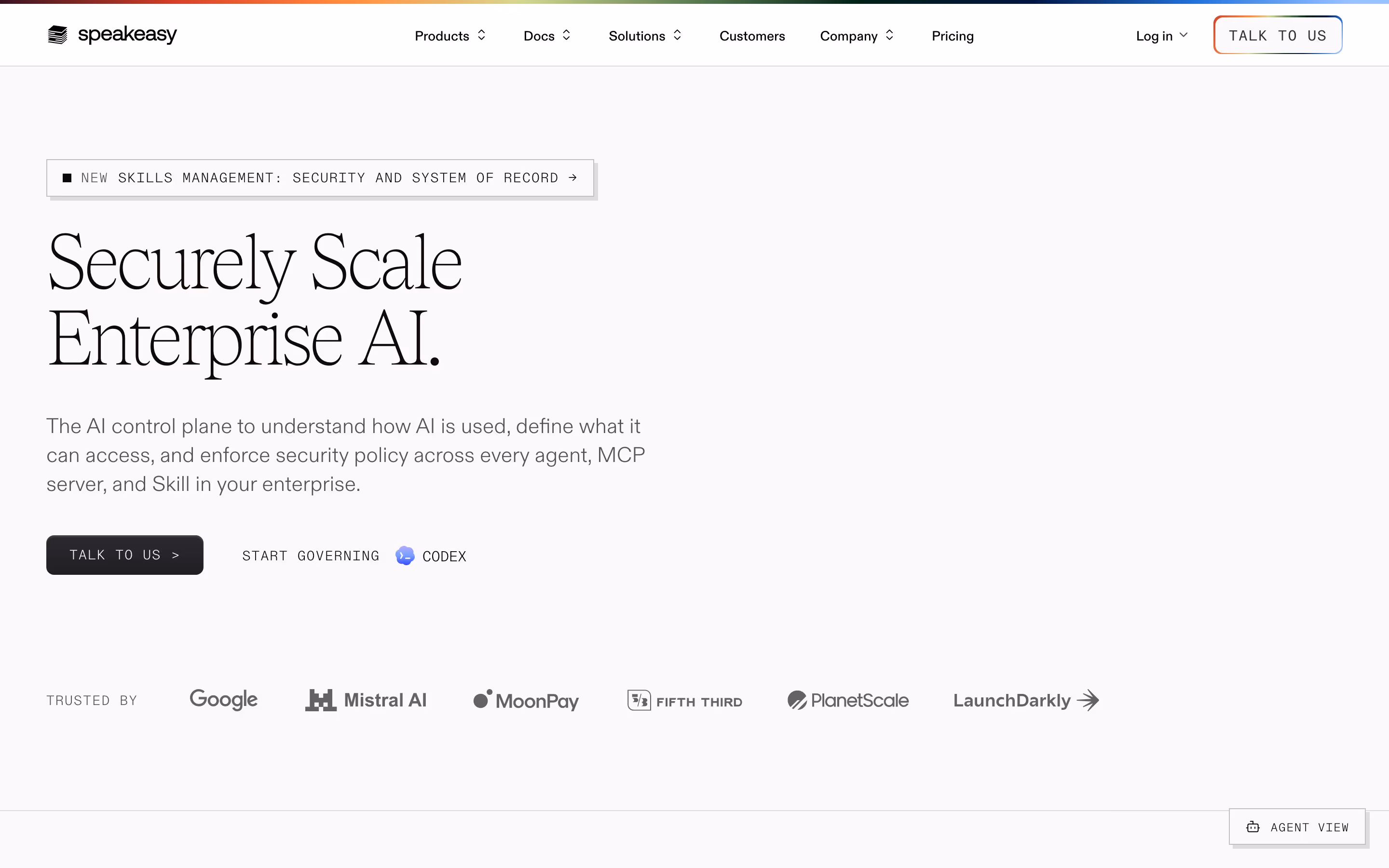Open the Skills Management announcement banner
Image resolution: width=1389 pixels, height=868 pixels.
(x=320, y=178)
